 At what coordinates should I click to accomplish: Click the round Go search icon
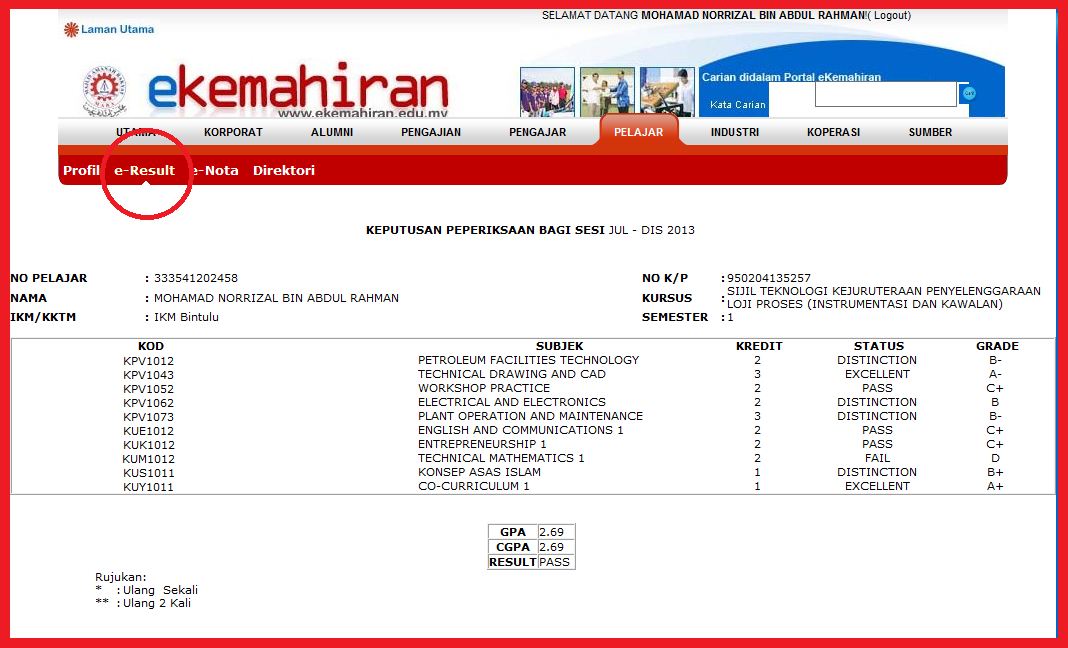point(967,94)
